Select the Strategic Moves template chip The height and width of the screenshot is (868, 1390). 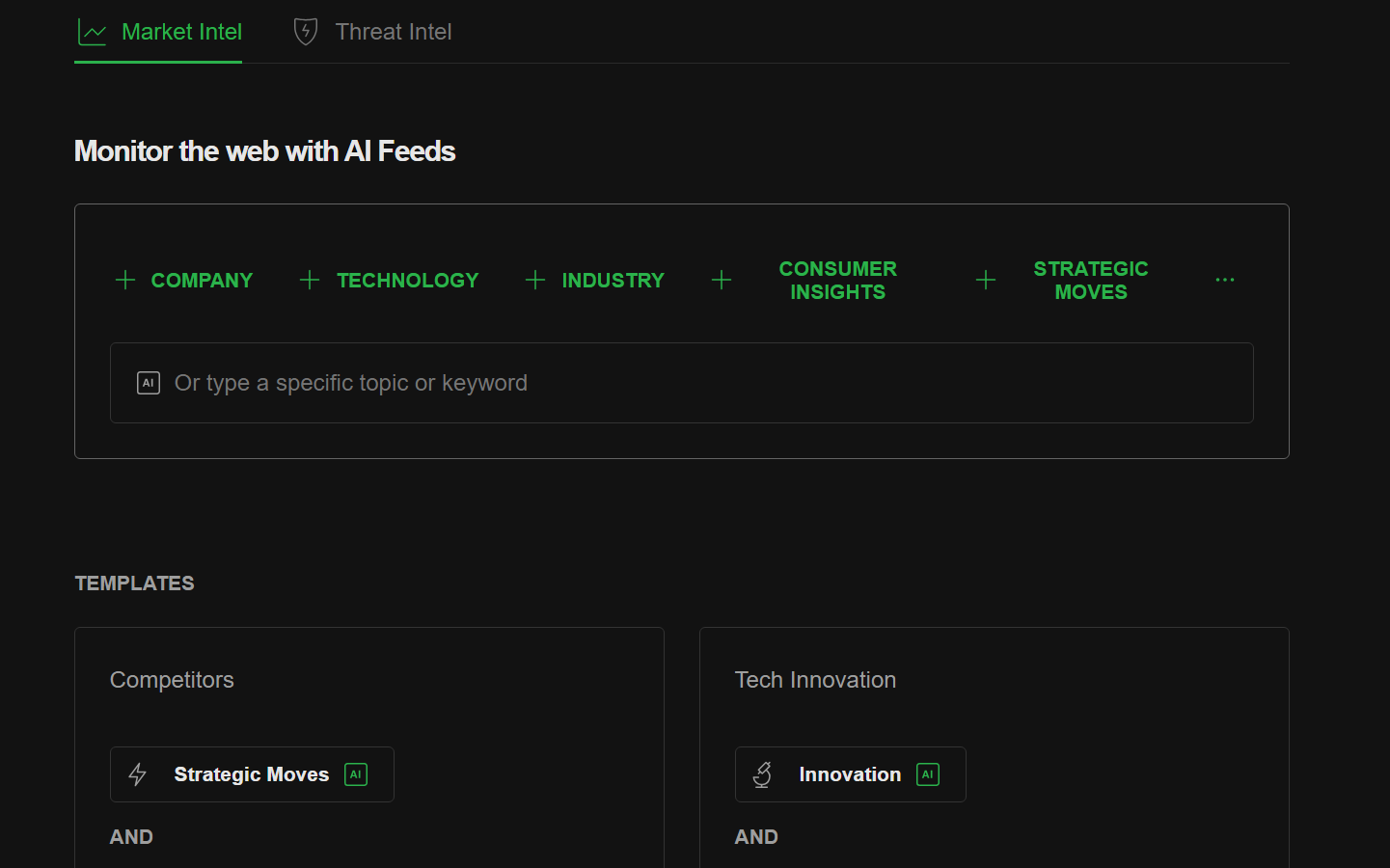pyautogui.click(x=252, y=774)
